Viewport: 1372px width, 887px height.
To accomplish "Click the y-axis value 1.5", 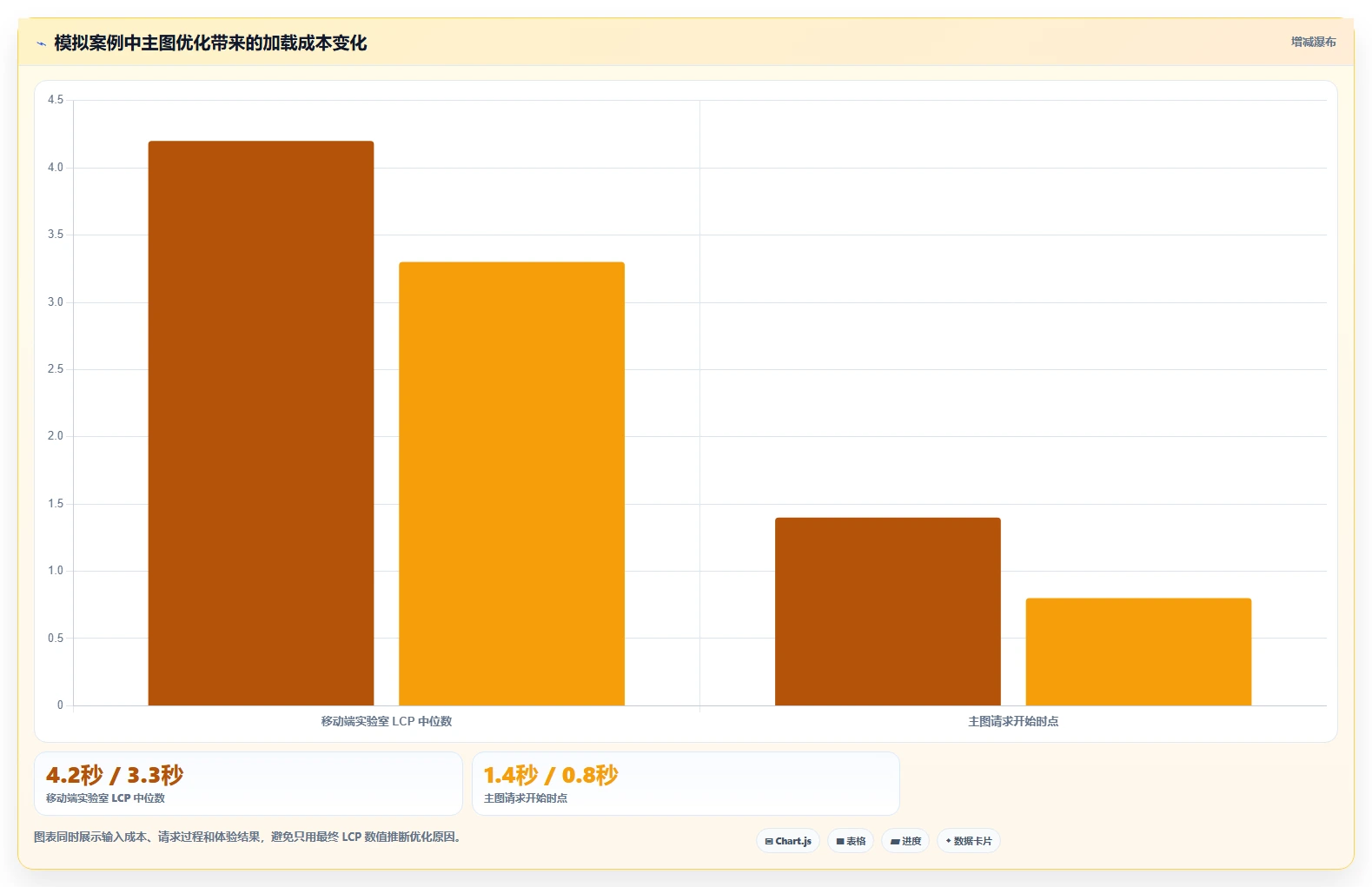I will click(x=56, y=504).
